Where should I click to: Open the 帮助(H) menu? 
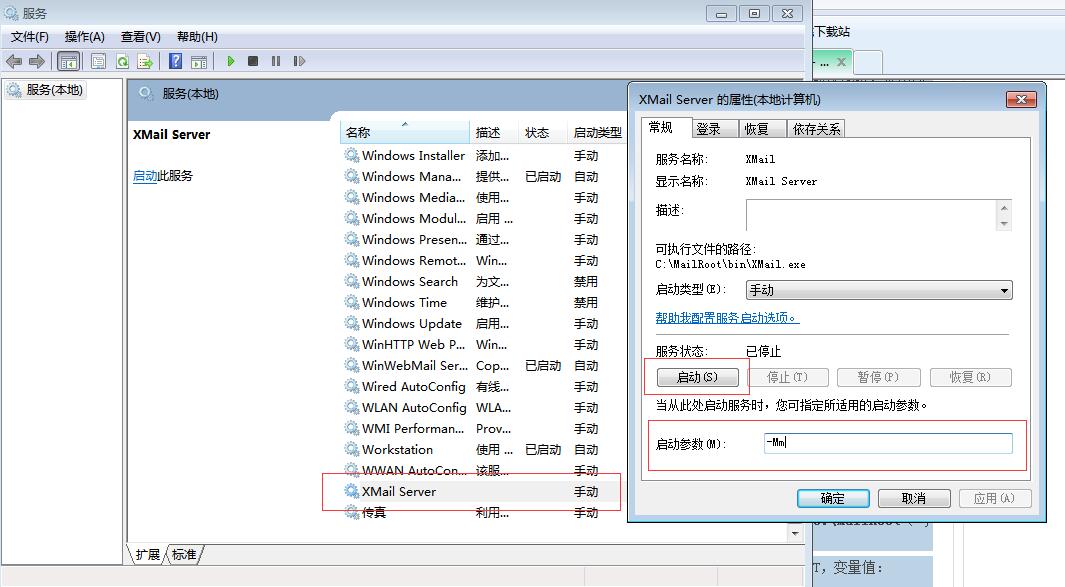[197, 37]
